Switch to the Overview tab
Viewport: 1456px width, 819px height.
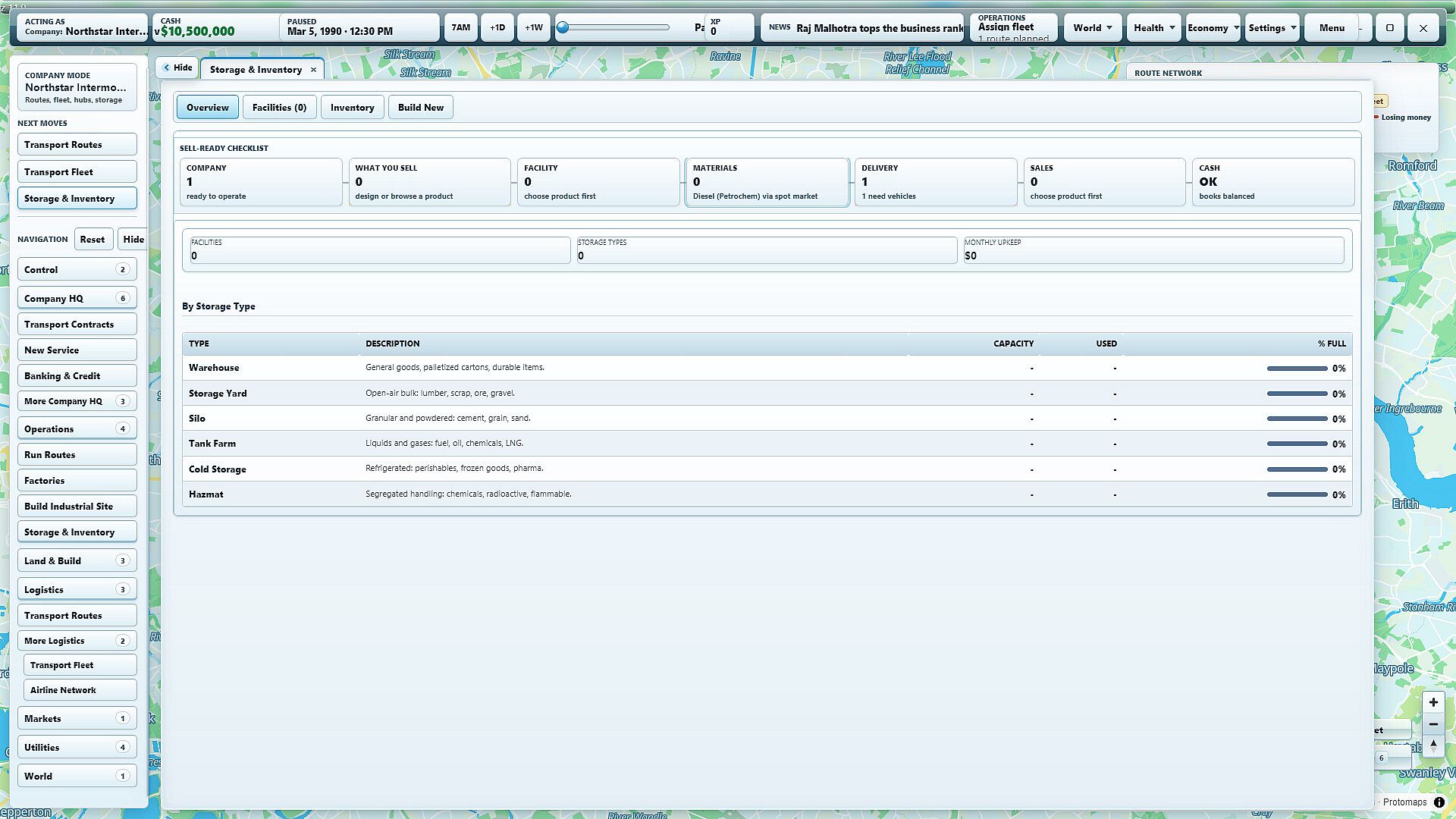click(x=208, y=108)
